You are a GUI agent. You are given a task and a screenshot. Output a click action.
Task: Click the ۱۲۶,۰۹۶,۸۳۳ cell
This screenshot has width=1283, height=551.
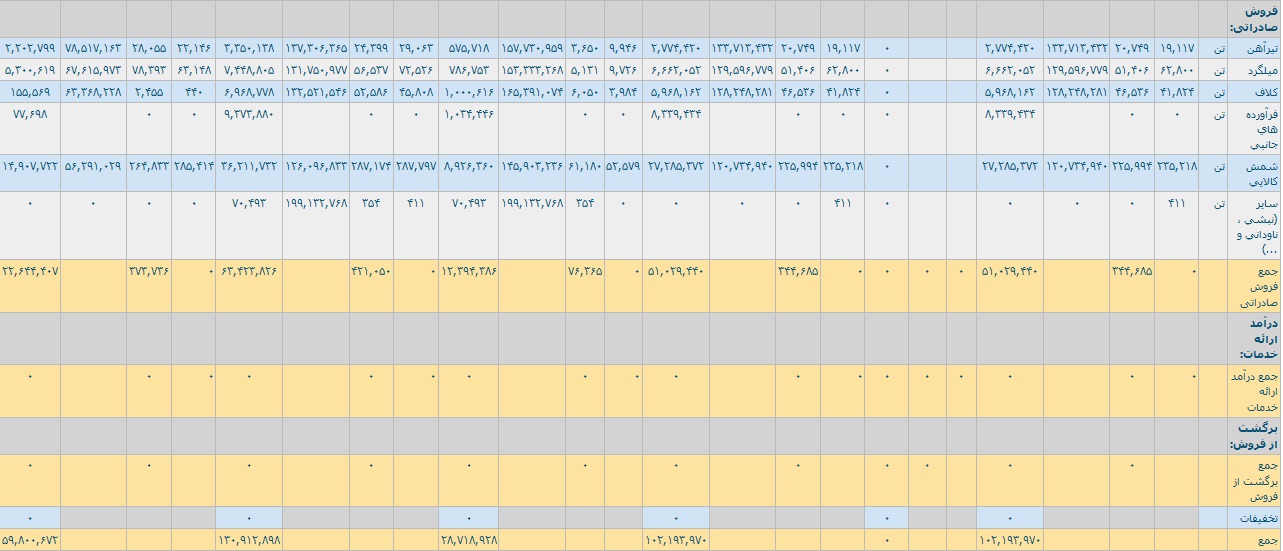coord(317,166)
